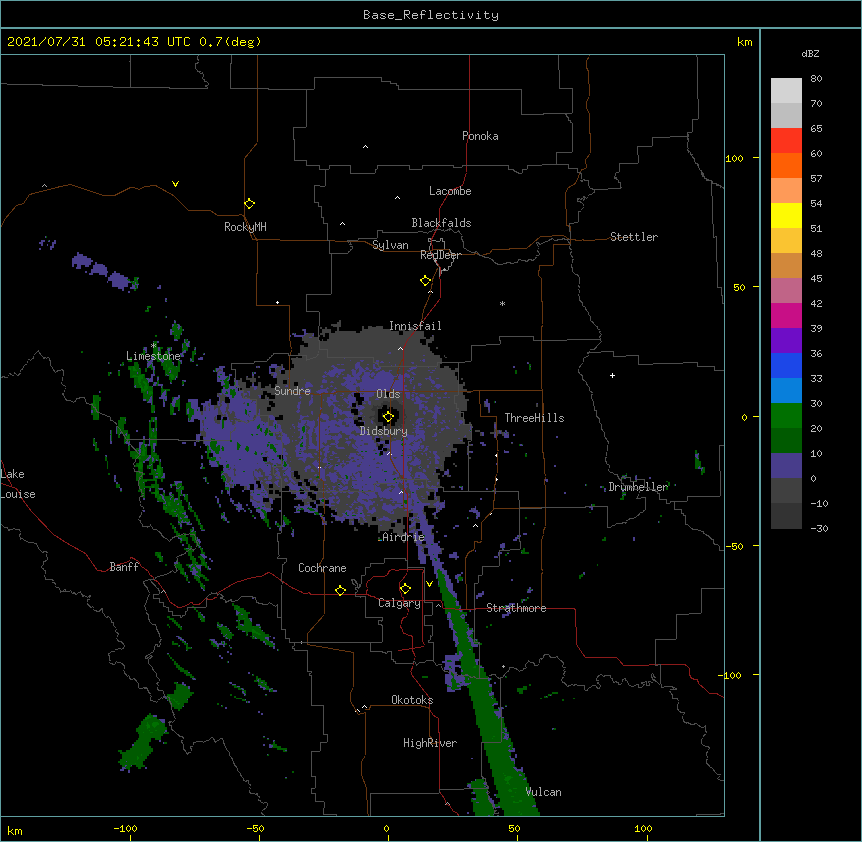Image resolution: width=862 pixels, height=842 pixels.
Task: Select the 50 tick label on the horizontal axis
Action: (x=514, y=828)
